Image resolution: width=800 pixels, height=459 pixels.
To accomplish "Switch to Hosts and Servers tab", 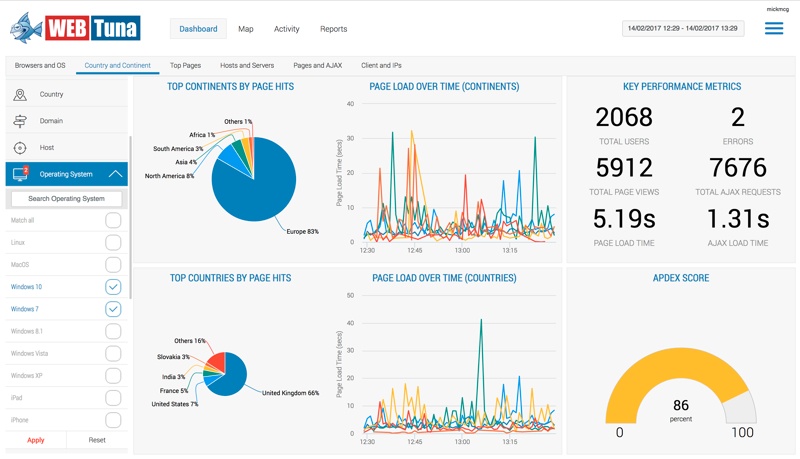I will pos(247,65).
